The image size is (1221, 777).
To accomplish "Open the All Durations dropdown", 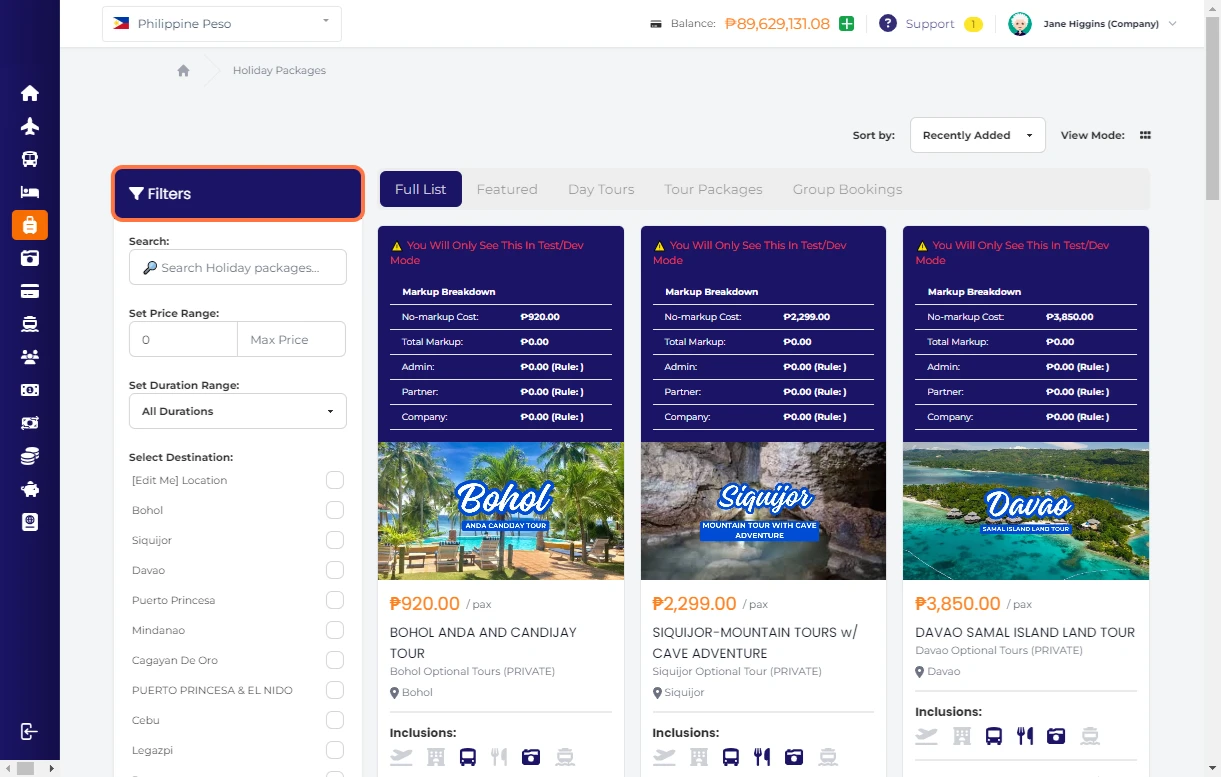I will click(238, 411).
